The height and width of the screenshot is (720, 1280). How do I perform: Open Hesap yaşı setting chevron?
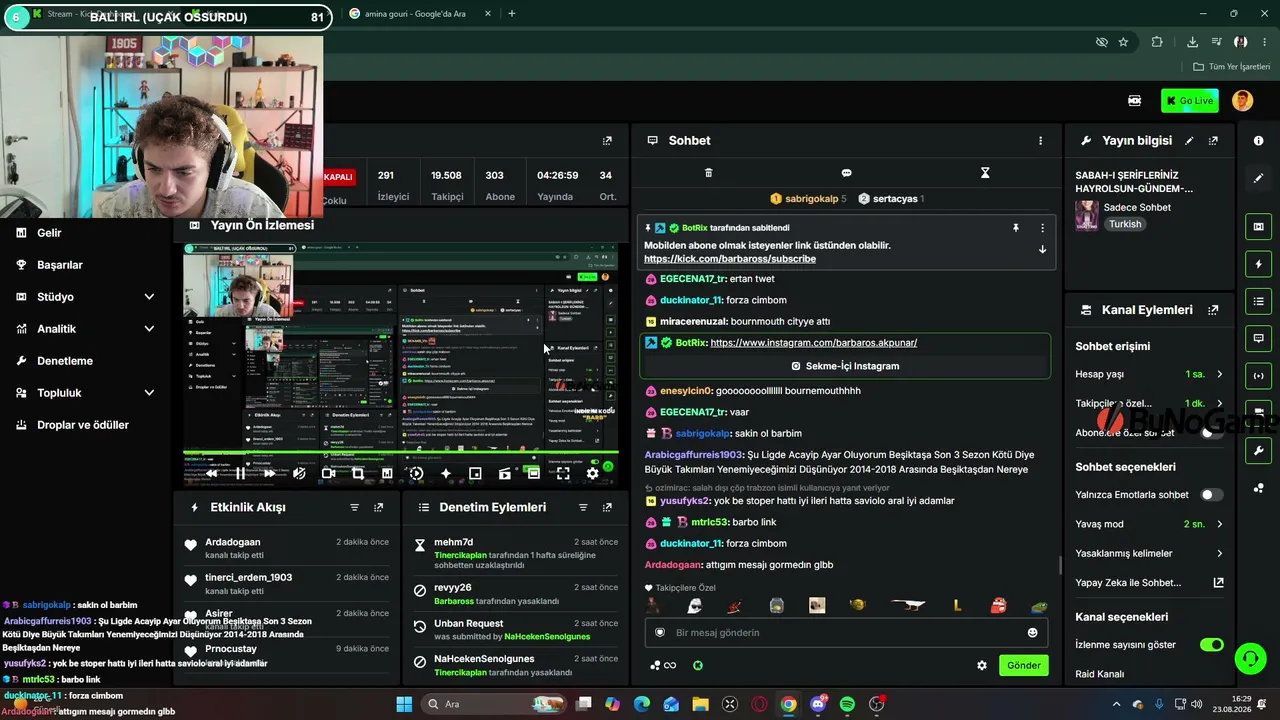click(1219, 374)
